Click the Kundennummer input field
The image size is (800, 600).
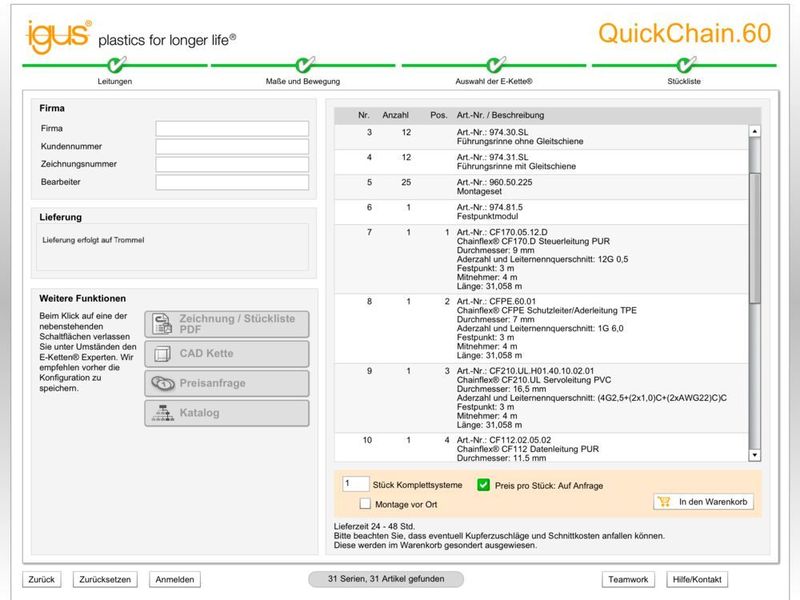pyautogui.click(x=232, y=146)
